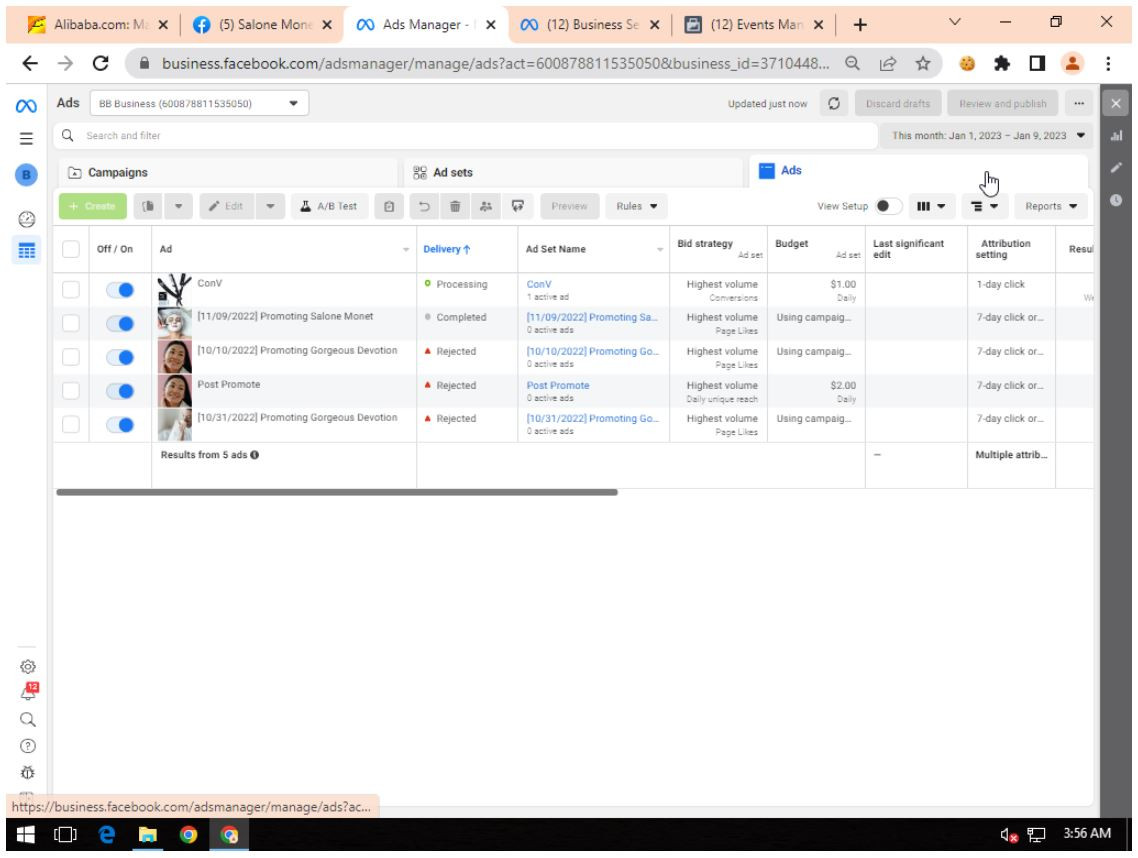Enable the View Setup toggle

point(888,206)
